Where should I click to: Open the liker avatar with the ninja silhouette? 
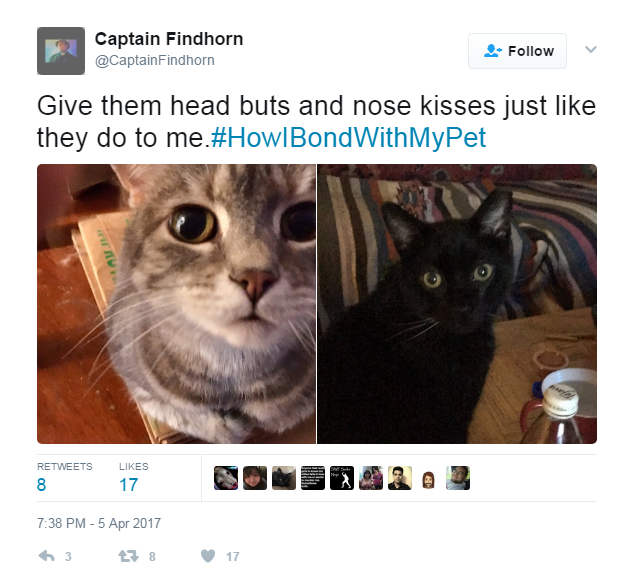click(x=342, y=478)
